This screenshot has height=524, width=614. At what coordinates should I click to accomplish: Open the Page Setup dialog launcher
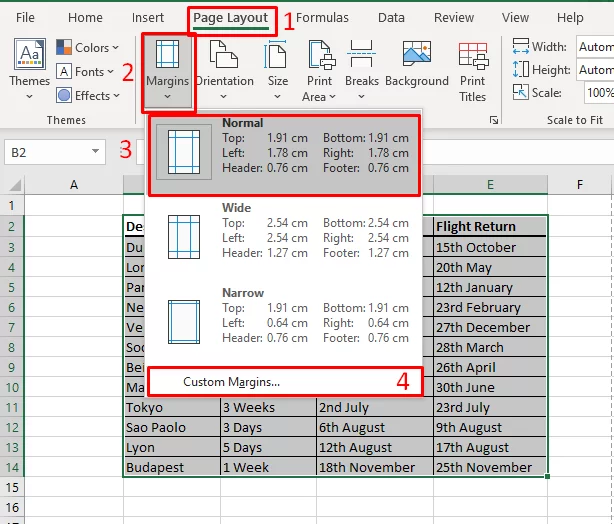coord(494,120)
